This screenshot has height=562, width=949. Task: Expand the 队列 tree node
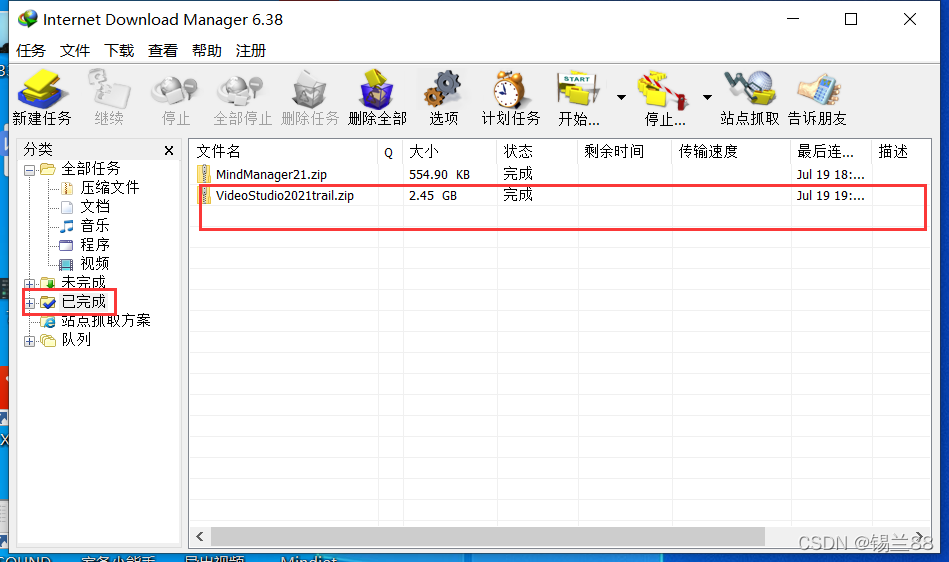tap(29, 341)
